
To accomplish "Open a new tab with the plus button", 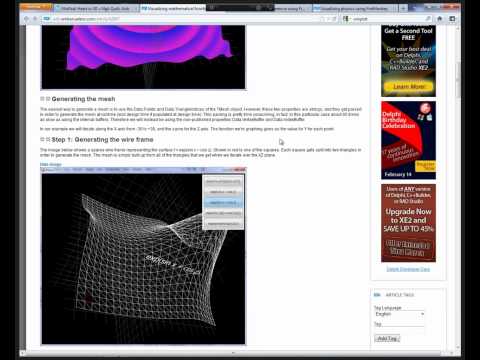I will (403, 9).
